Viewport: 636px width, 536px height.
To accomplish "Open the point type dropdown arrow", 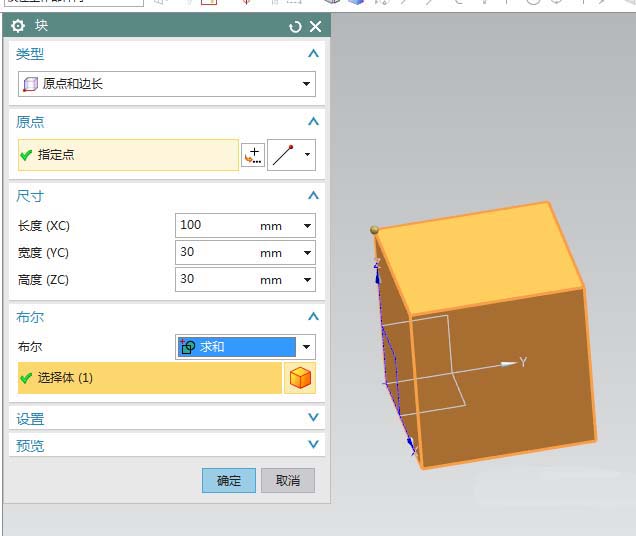I will coord(307,155).
